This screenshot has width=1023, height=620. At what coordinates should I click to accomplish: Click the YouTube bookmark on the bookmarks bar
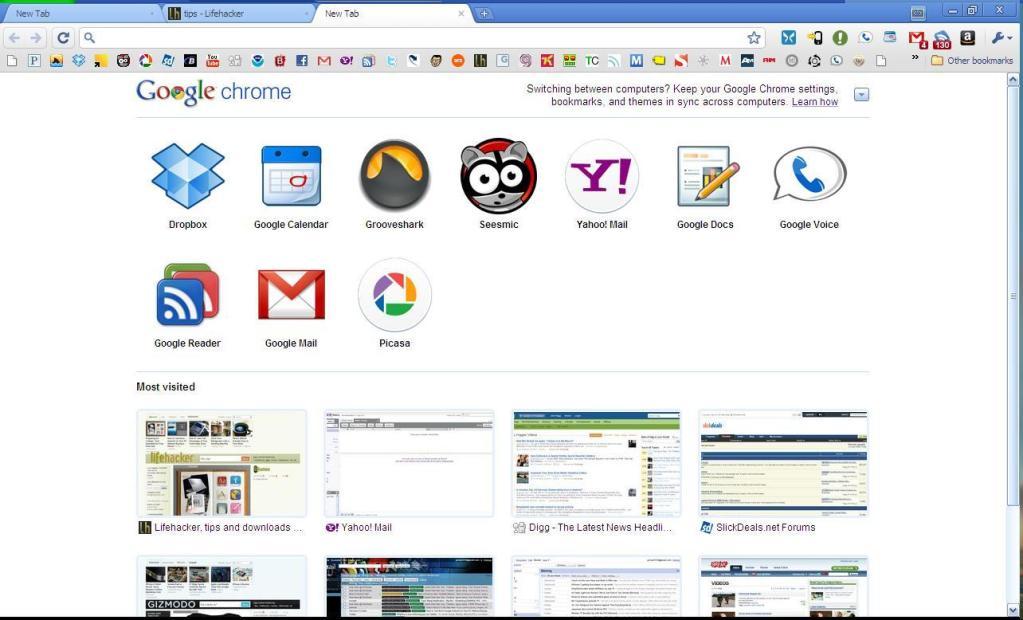215,60
